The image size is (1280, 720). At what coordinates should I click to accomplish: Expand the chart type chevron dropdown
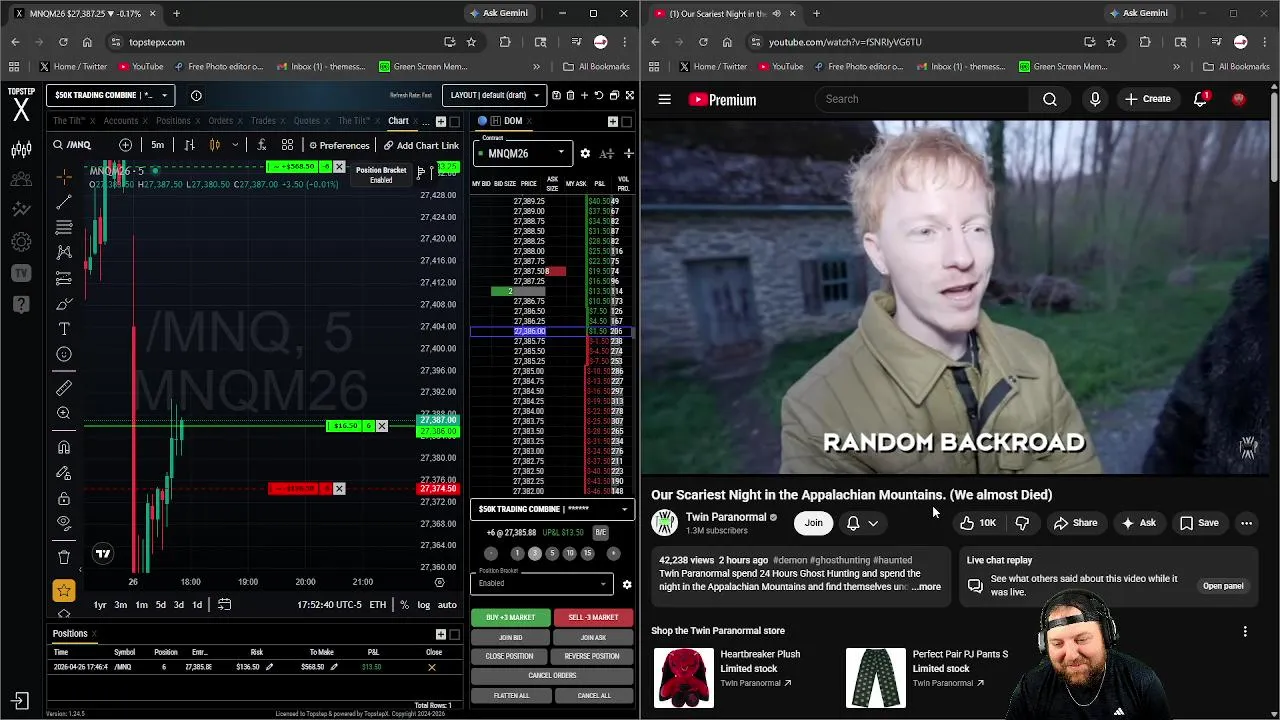point(236,145)
